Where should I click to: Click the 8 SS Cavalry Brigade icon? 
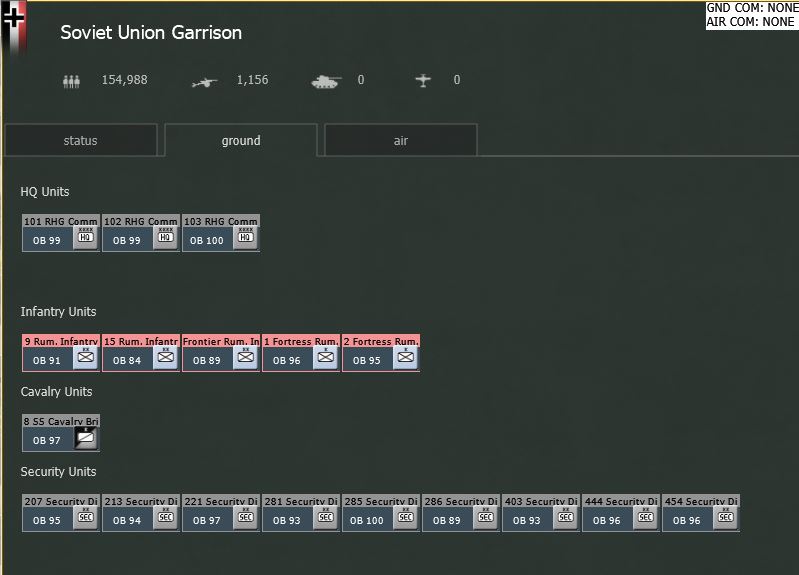tap(86, 438)
